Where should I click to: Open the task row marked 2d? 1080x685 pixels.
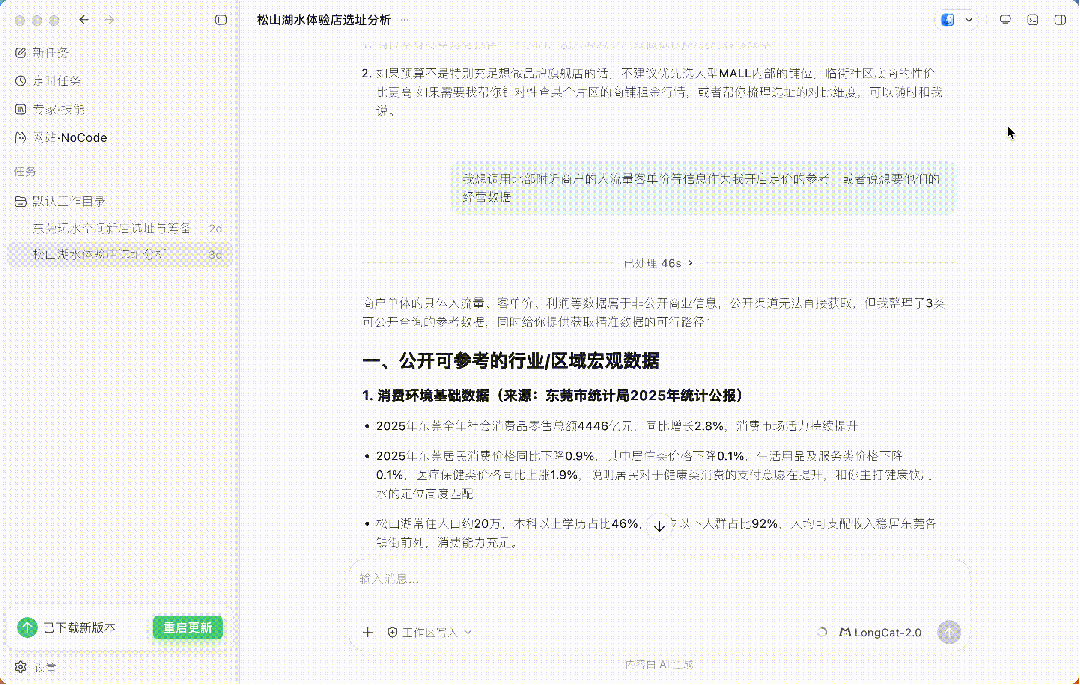pyautogui.click(x=120, y=228)
